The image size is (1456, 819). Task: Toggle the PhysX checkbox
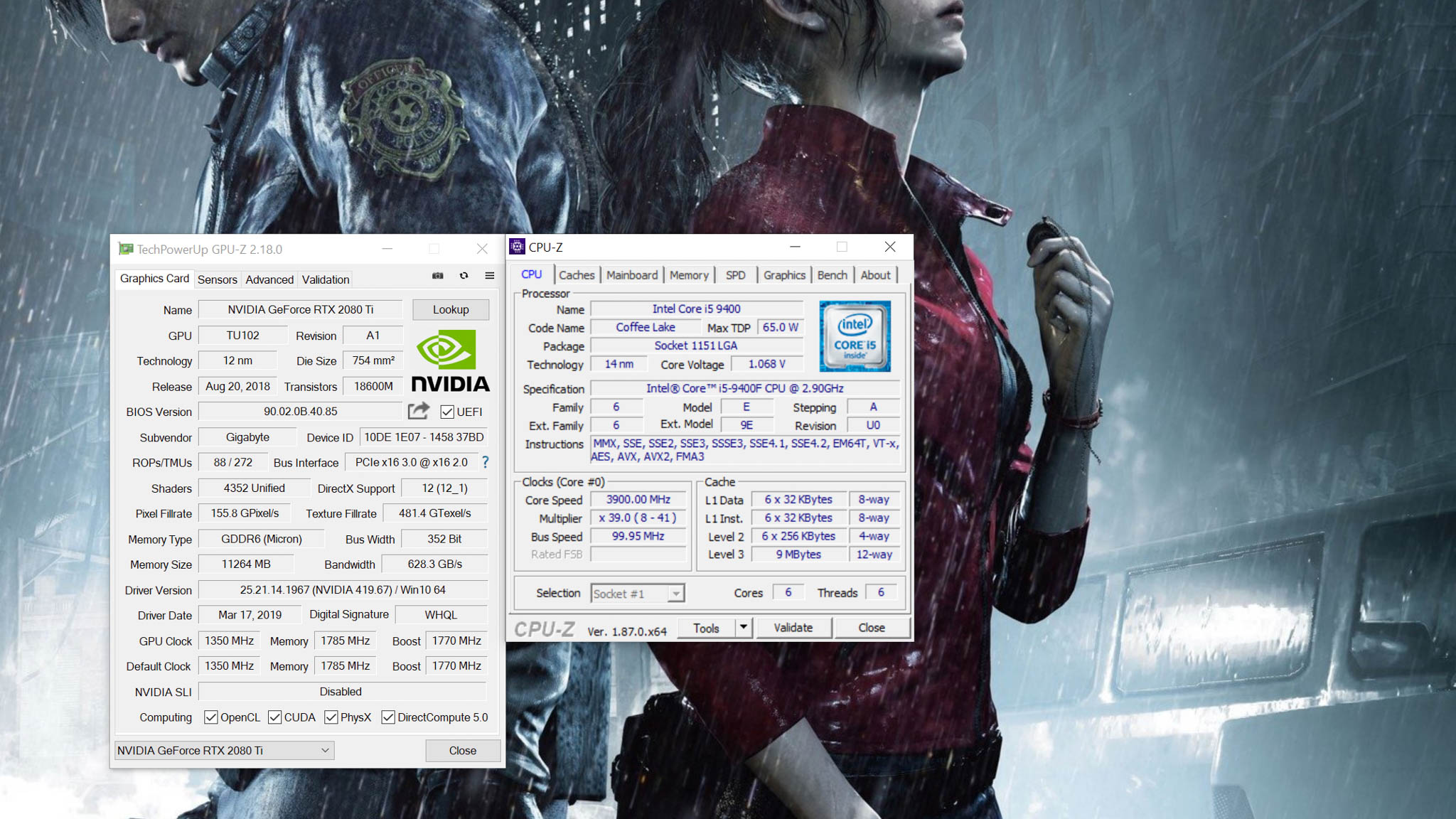pyautogui.click(x=331, y=717)
